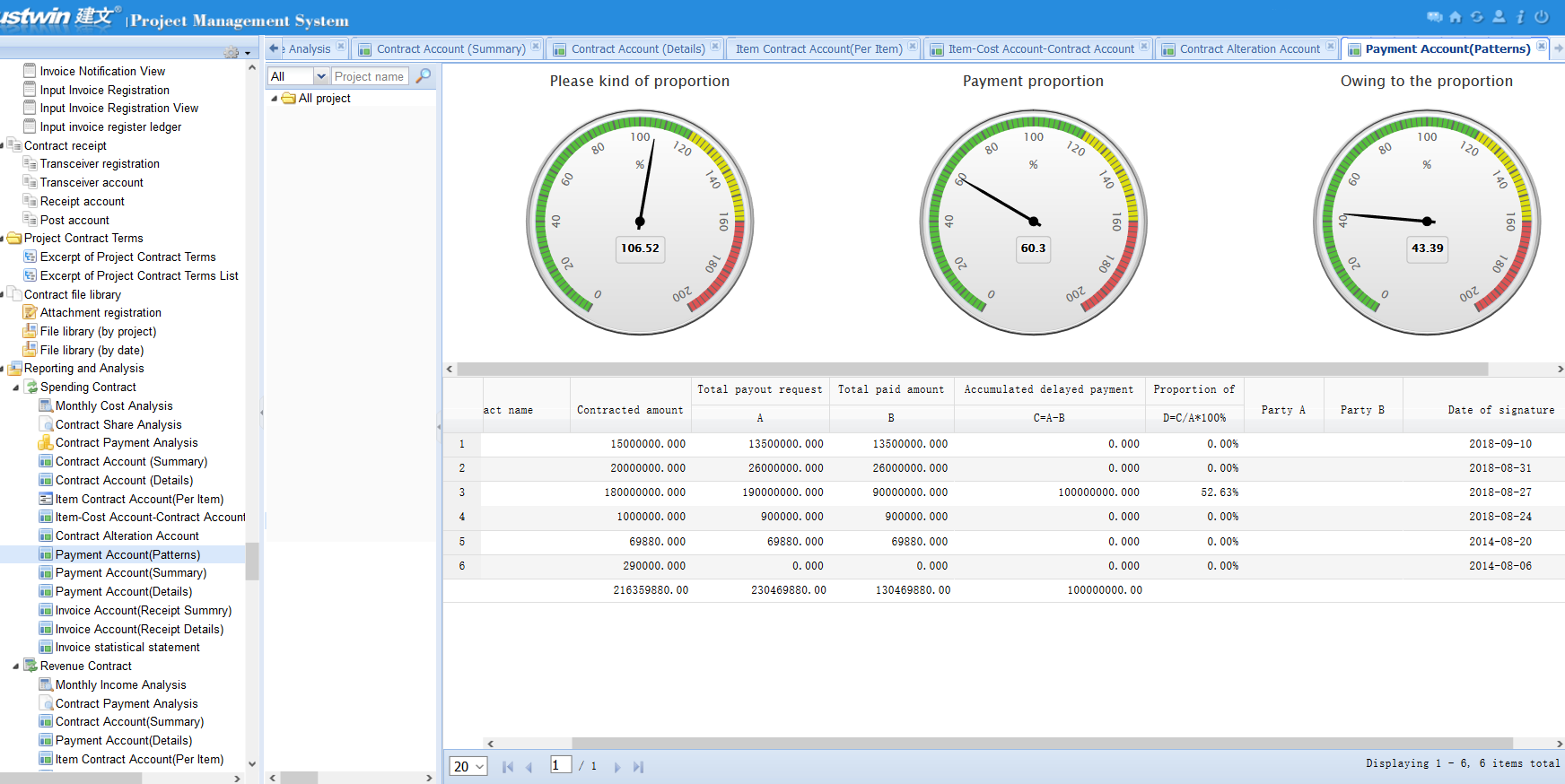Click the Project name search field

pyautogui.click(x=370, y=77)
